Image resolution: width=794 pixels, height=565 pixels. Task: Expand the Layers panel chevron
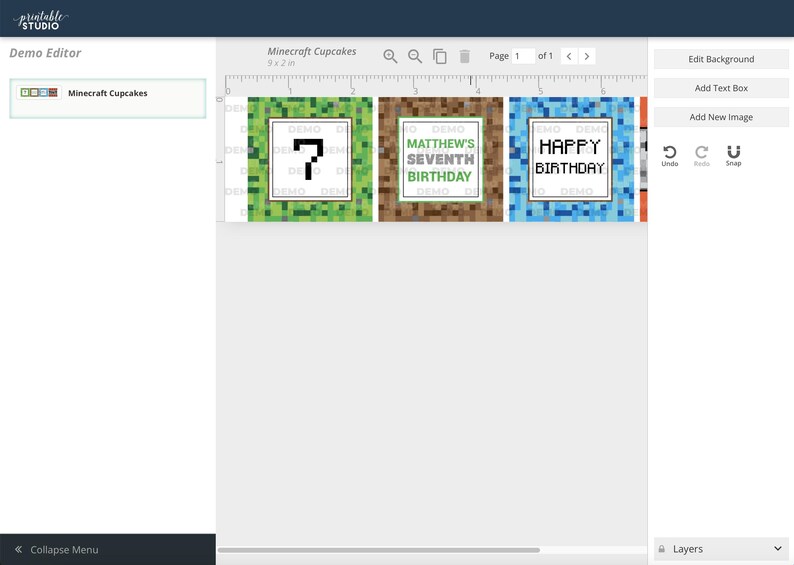[778, 549]
